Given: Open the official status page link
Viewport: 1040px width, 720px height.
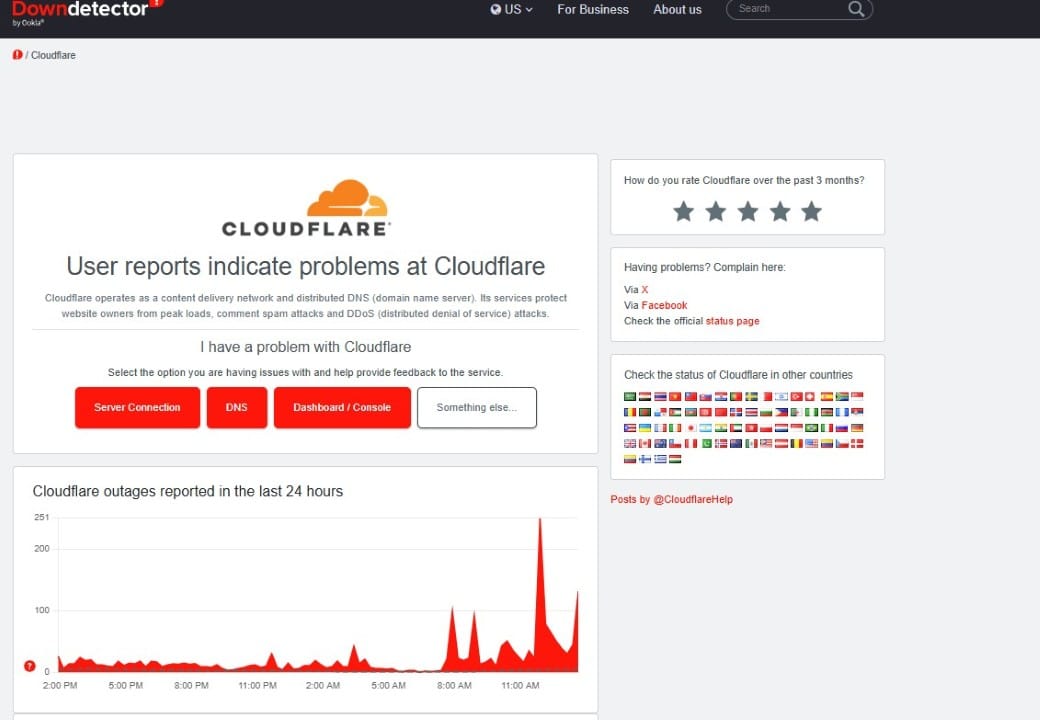Looking at the screenshot, I should tap(732, 321).
